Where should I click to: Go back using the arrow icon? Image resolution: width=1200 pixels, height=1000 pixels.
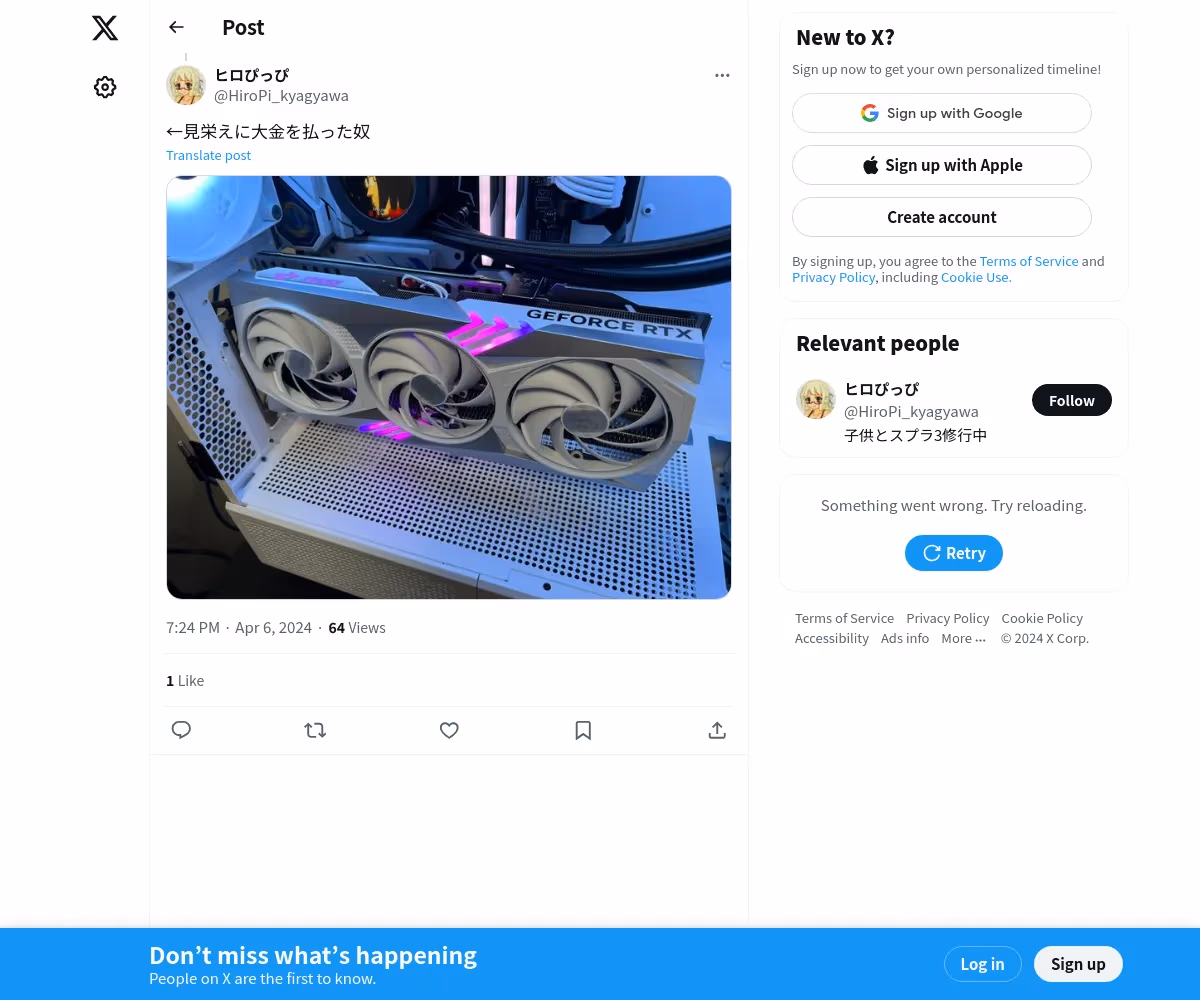(x=177, y=27)
